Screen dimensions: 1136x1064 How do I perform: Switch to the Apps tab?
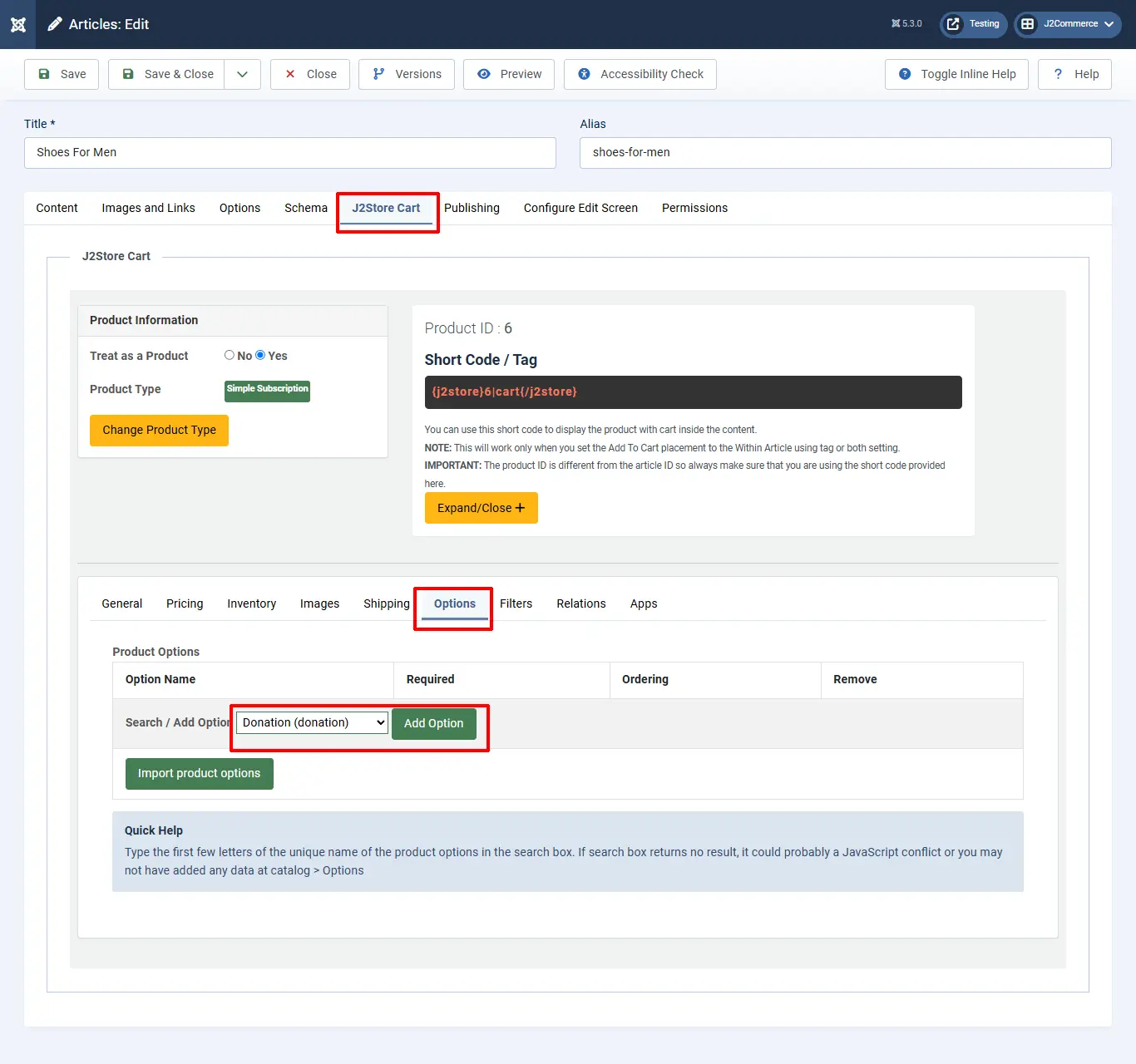[644, 603]
